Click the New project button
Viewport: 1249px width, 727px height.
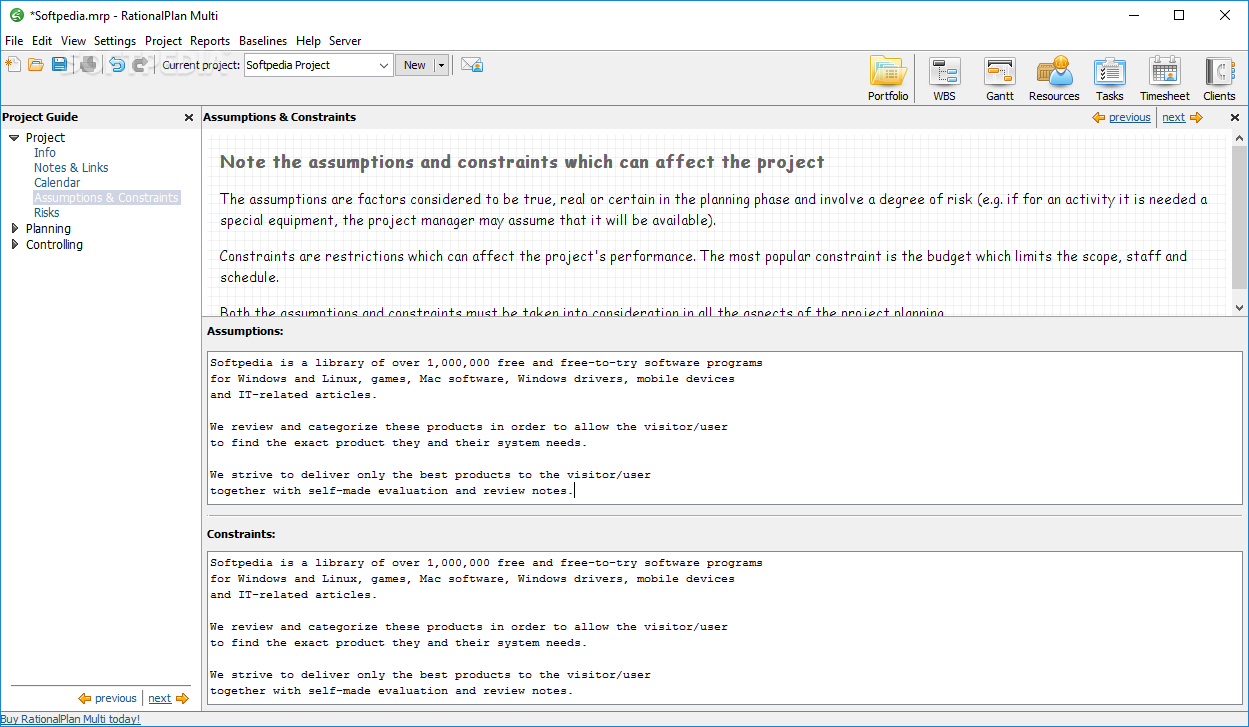coord(414,65)
